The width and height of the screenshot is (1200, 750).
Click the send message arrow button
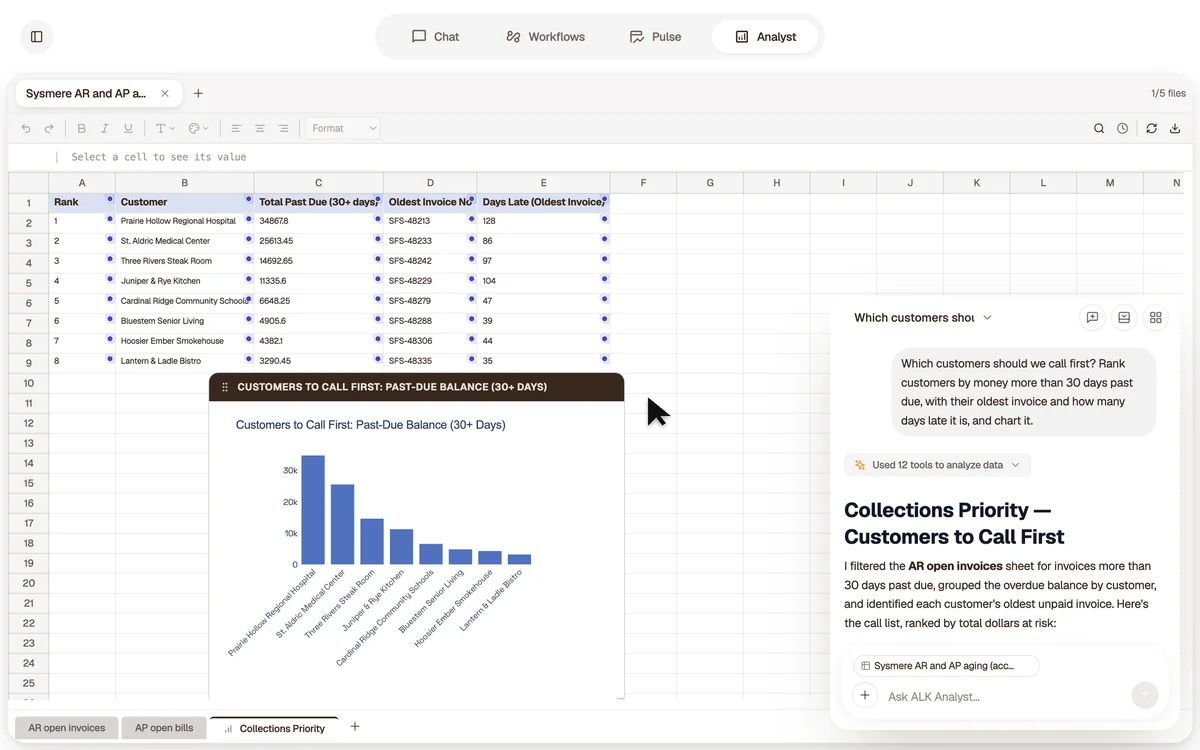tap(1145, 696)
